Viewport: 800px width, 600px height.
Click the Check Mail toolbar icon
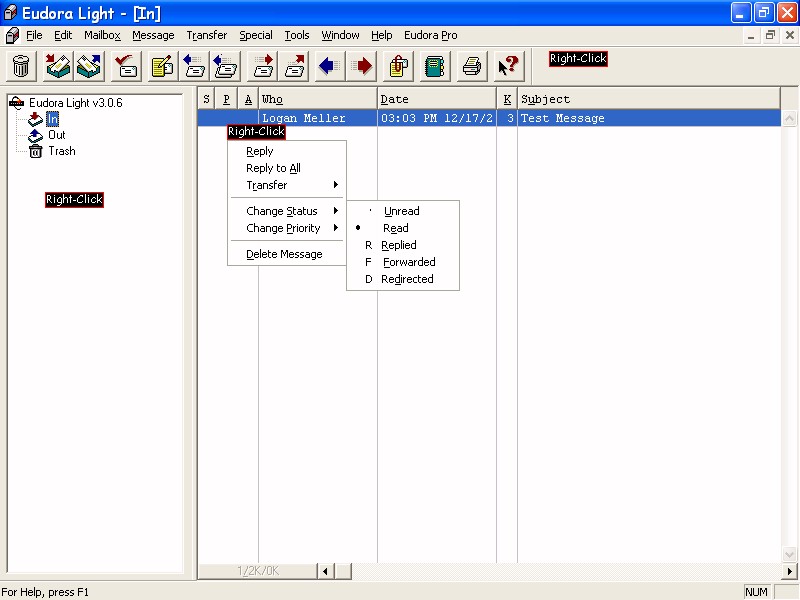pos(126,66)
